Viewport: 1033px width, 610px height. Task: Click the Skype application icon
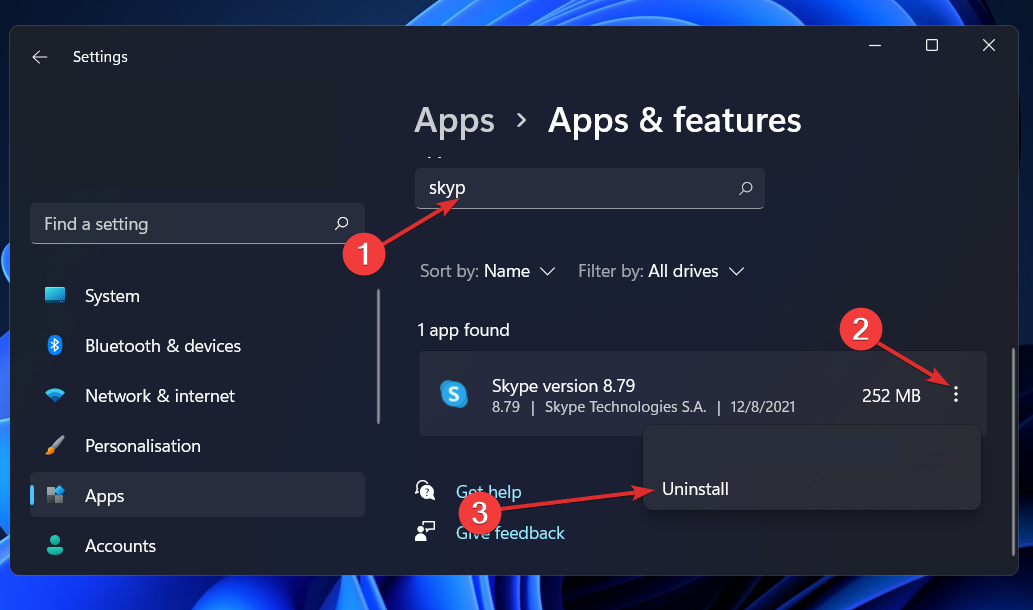coord(454,394)
